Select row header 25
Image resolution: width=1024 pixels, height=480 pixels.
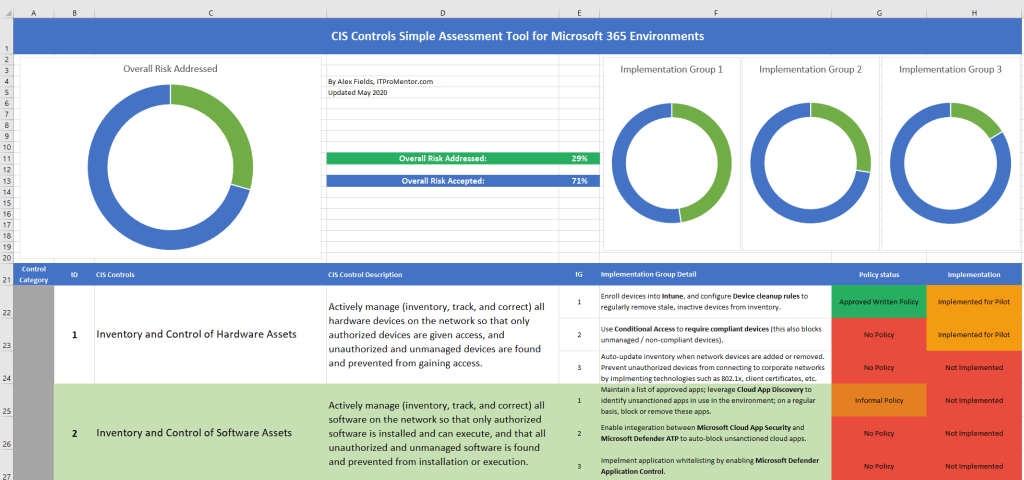coord(7,400)
